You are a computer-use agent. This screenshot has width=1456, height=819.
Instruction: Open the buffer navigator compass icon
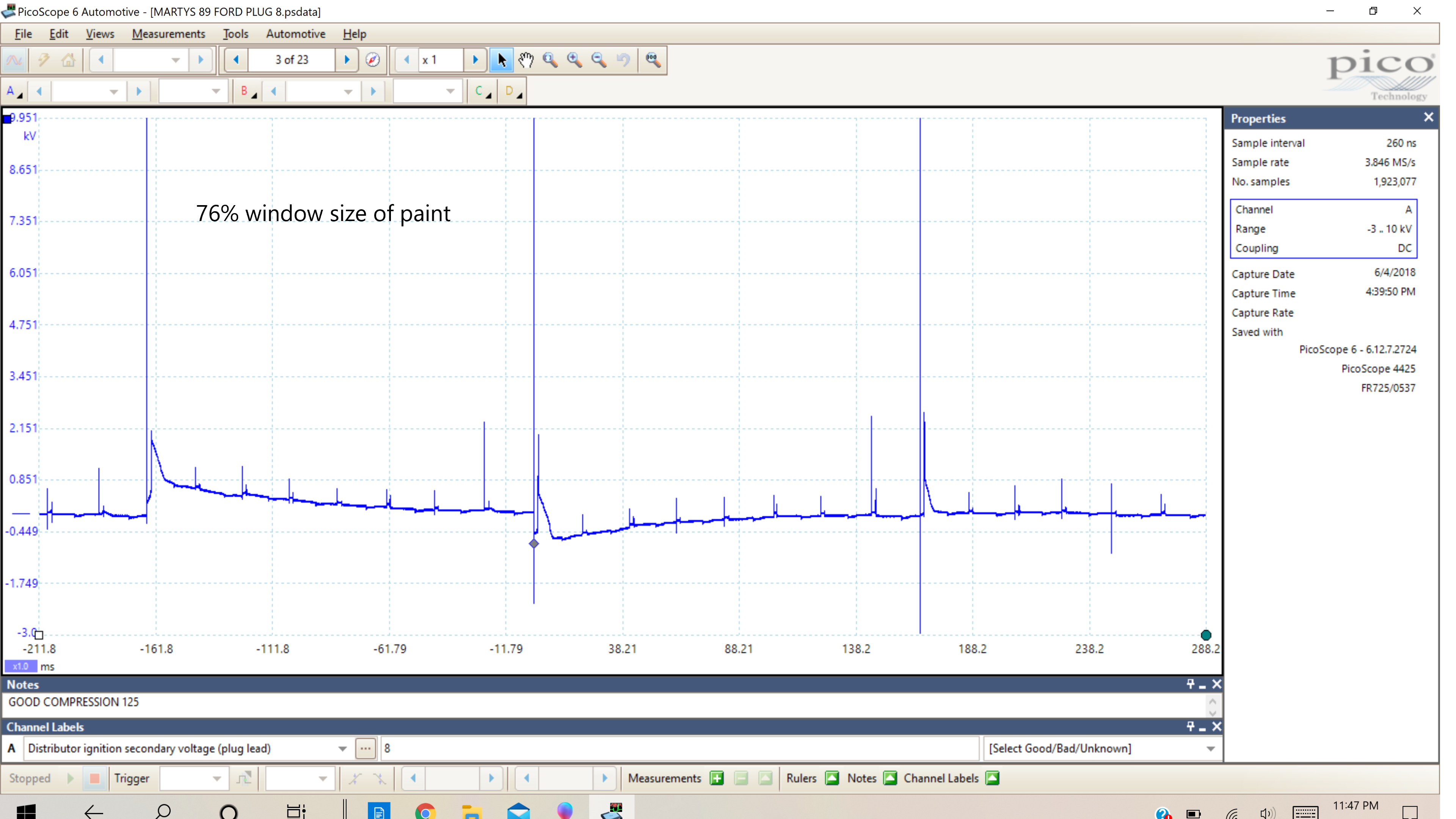(372, 60)
